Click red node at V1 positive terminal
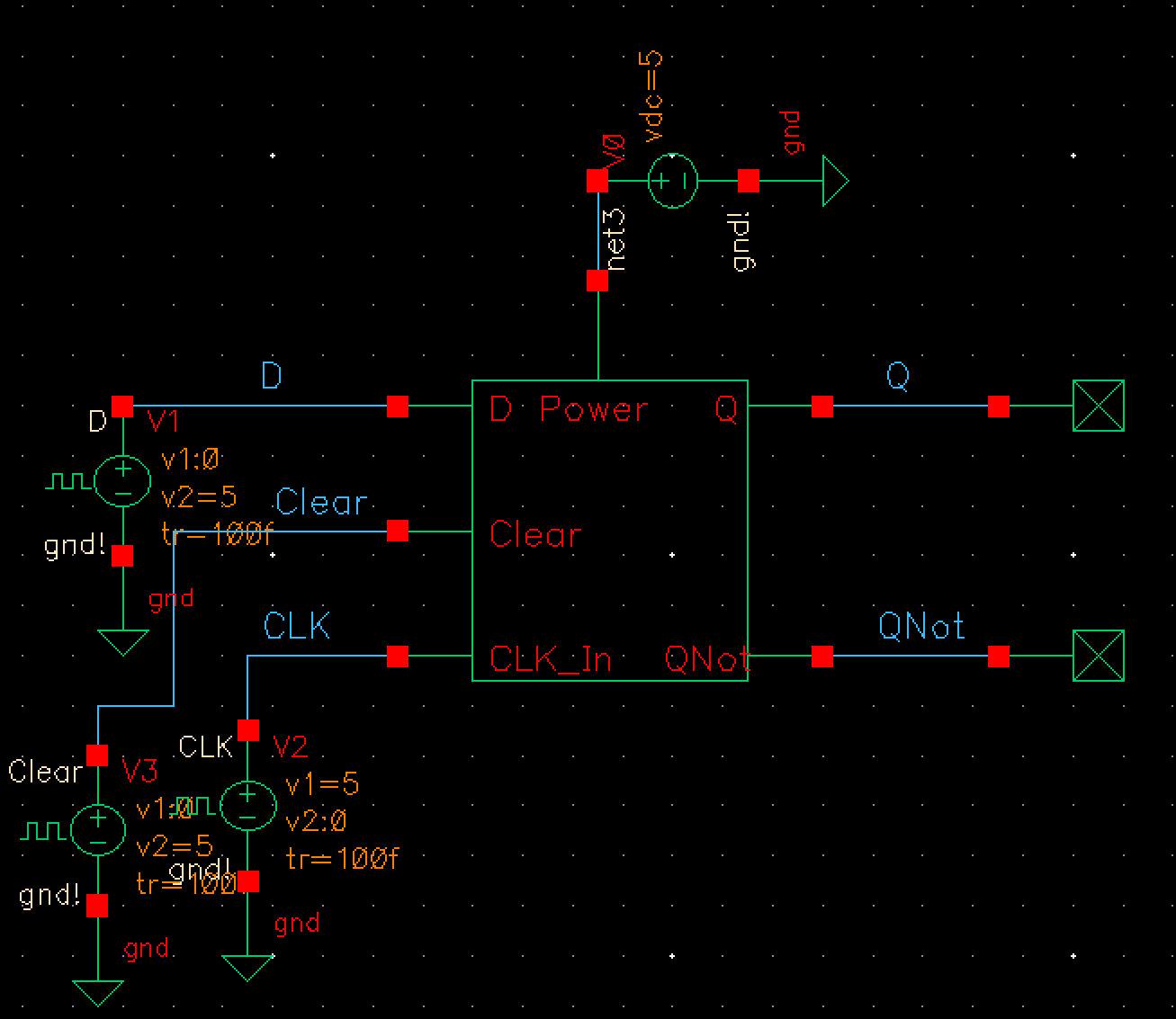1176x1019 pixels. pyautogui.click(x=122, y=406)
